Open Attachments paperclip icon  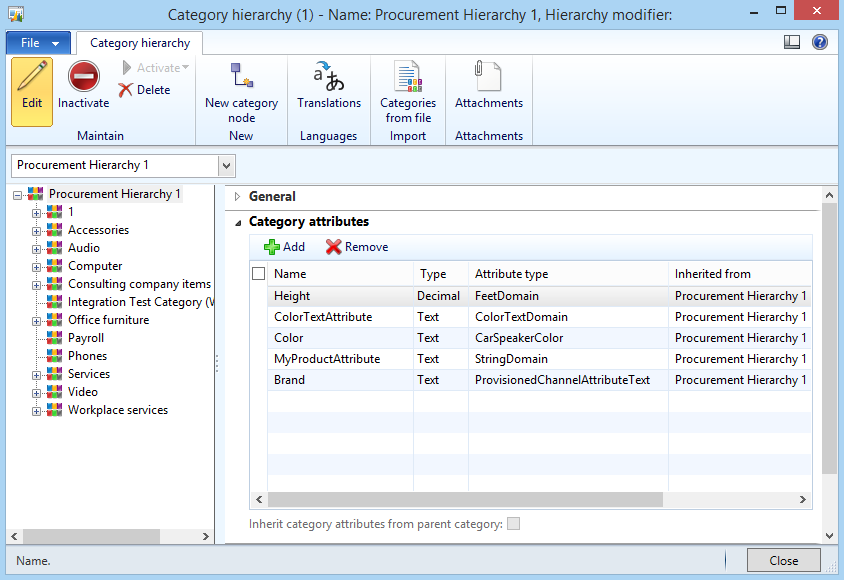(488, 78)
